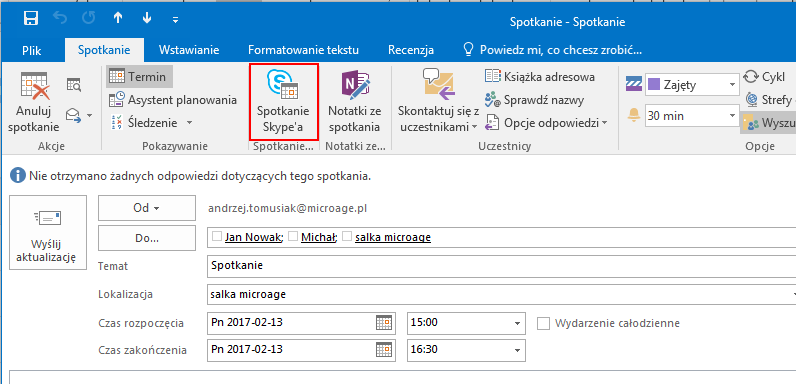Select the Termin view
The width and height of the screenshot is (796, 384).
click(139, 77)
